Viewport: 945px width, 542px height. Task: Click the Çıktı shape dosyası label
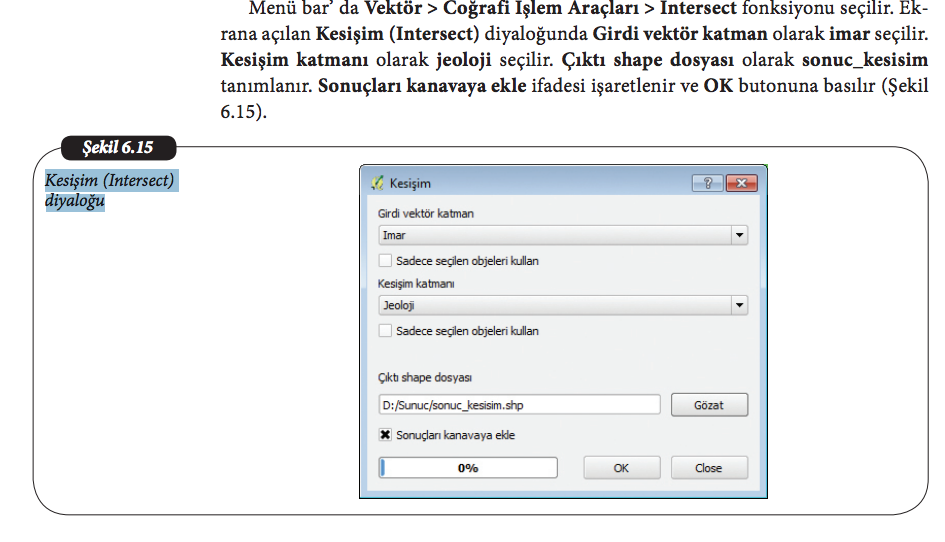pyautogui.click(x=424, y=378)
